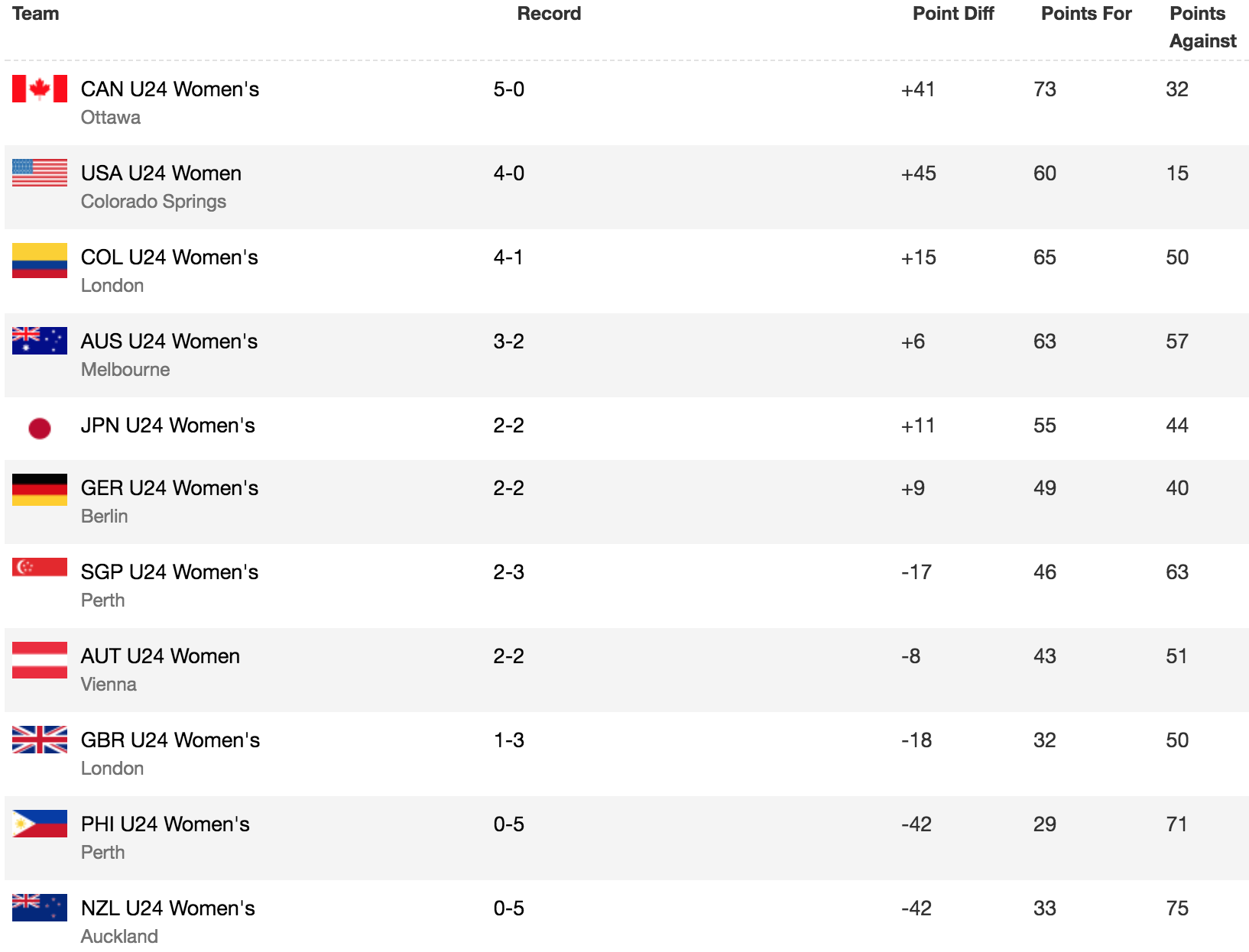The image size is (1249, 952).
Task: Click the Japan flag icon
Action: point(40,429)
